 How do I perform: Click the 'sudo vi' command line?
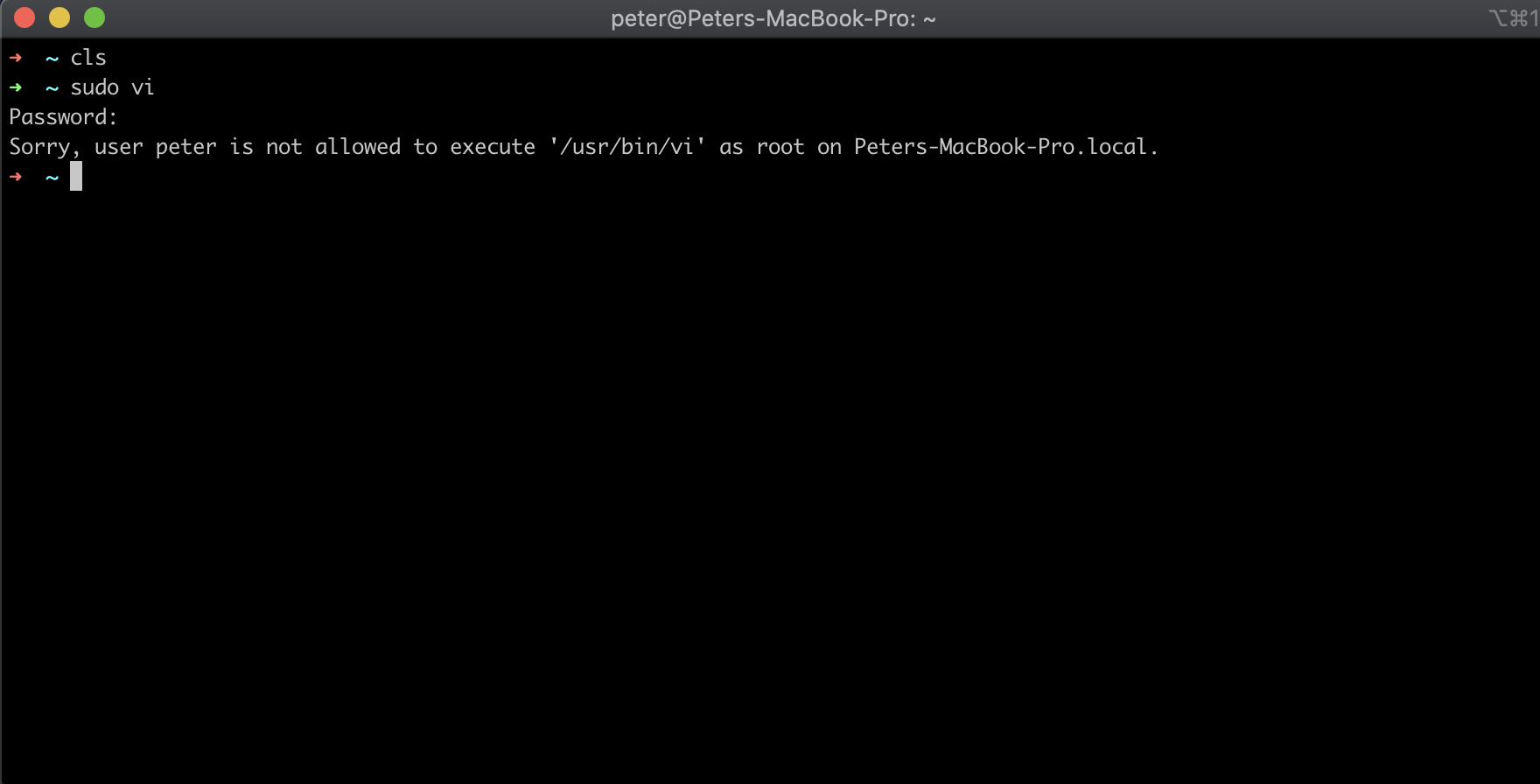coord(112,87)
